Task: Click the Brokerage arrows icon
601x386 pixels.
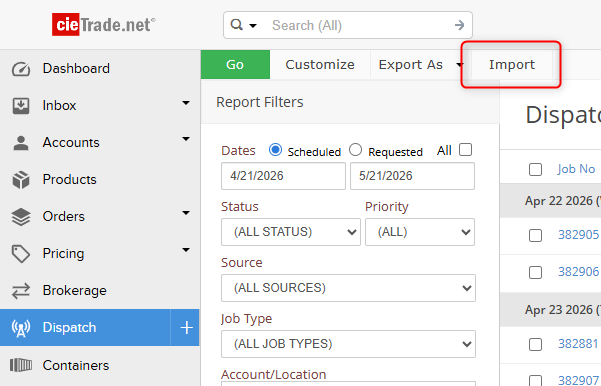Action: (x=21, y=291)
